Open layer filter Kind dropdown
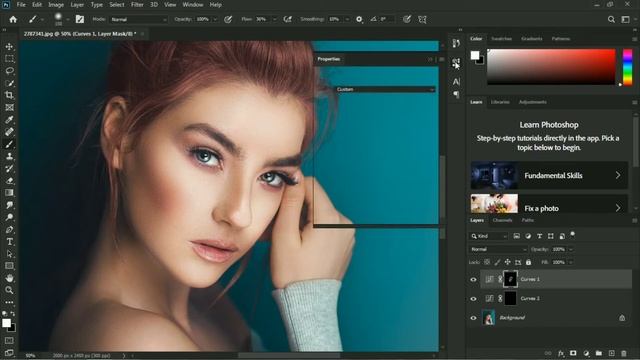Screen dimensions: 640x360 pyautogui.click(x=489, y=236)
